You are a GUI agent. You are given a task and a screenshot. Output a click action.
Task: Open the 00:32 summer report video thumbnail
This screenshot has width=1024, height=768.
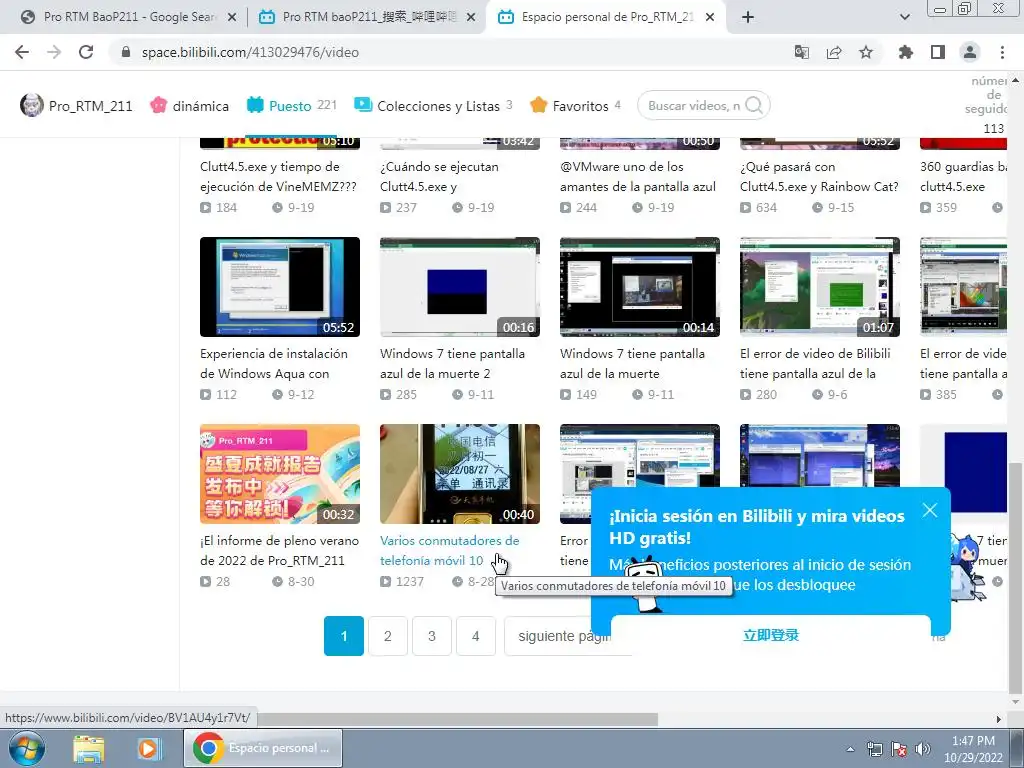coord(280,473)
